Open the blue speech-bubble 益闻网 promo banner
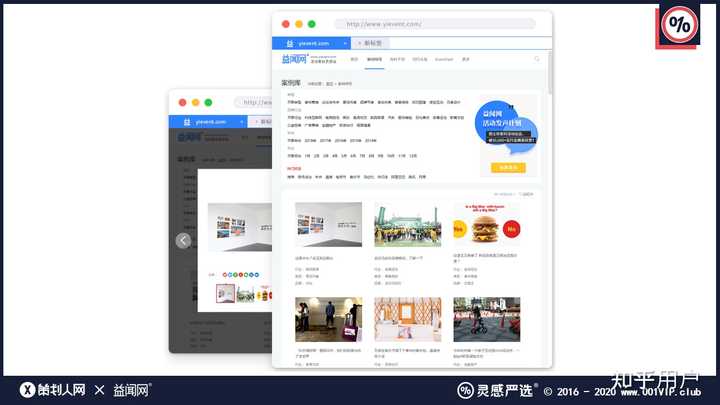Screen dimensions: 720x405 pos(506,126)
